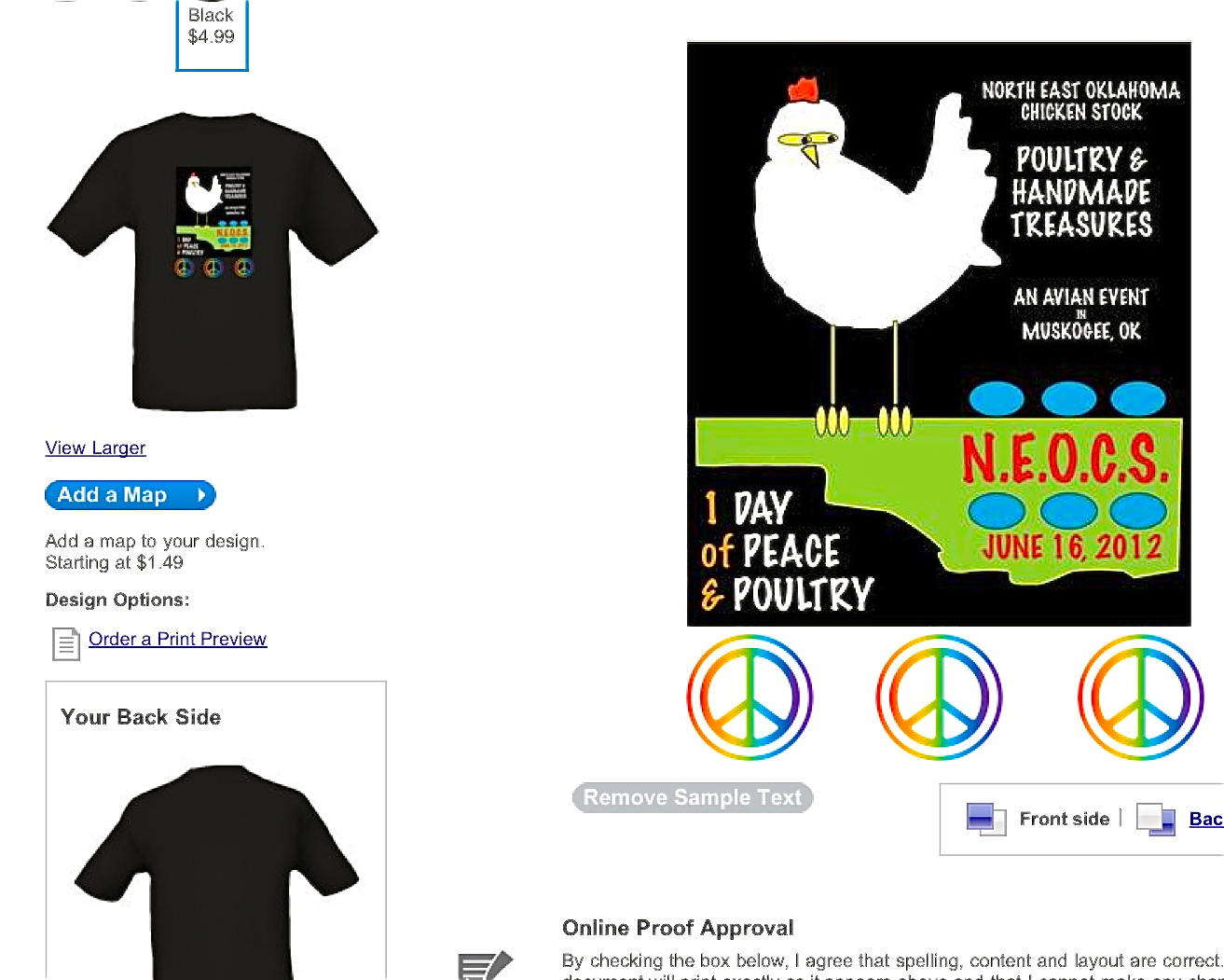This screenshot has height=980, width=1224.
Task: Select the Black $4.99 color option
Action: [x=212, y=34]
